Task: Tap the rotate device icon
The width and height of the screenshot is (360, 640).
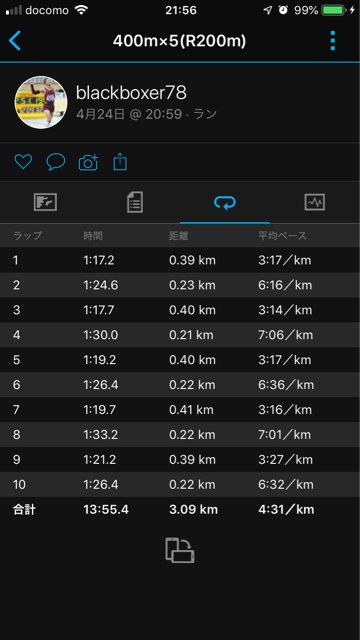Action: click(180, 550)
